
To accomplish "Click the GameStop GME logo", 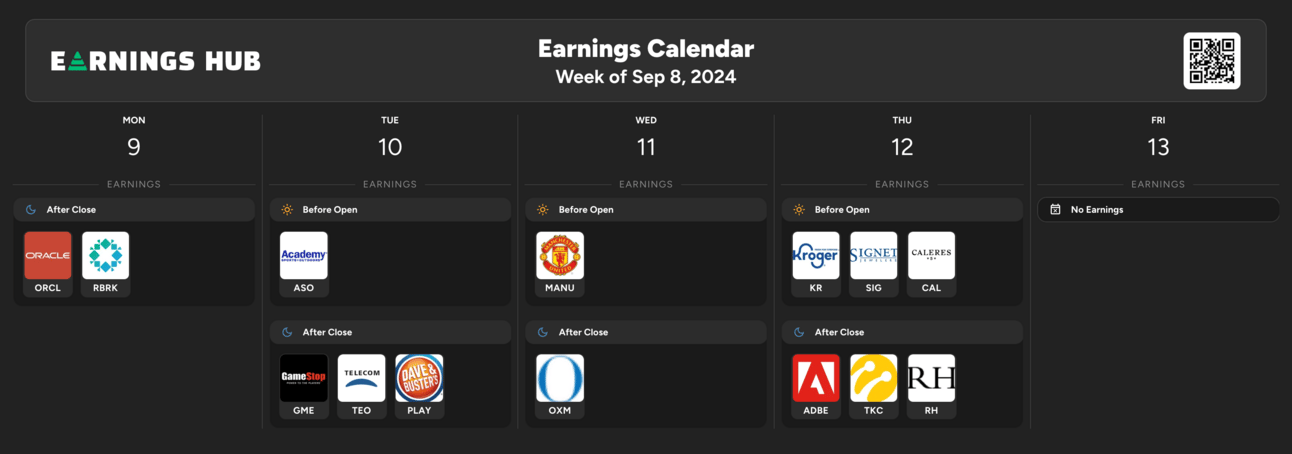I will pyautogui.click(x=304, y=378).
